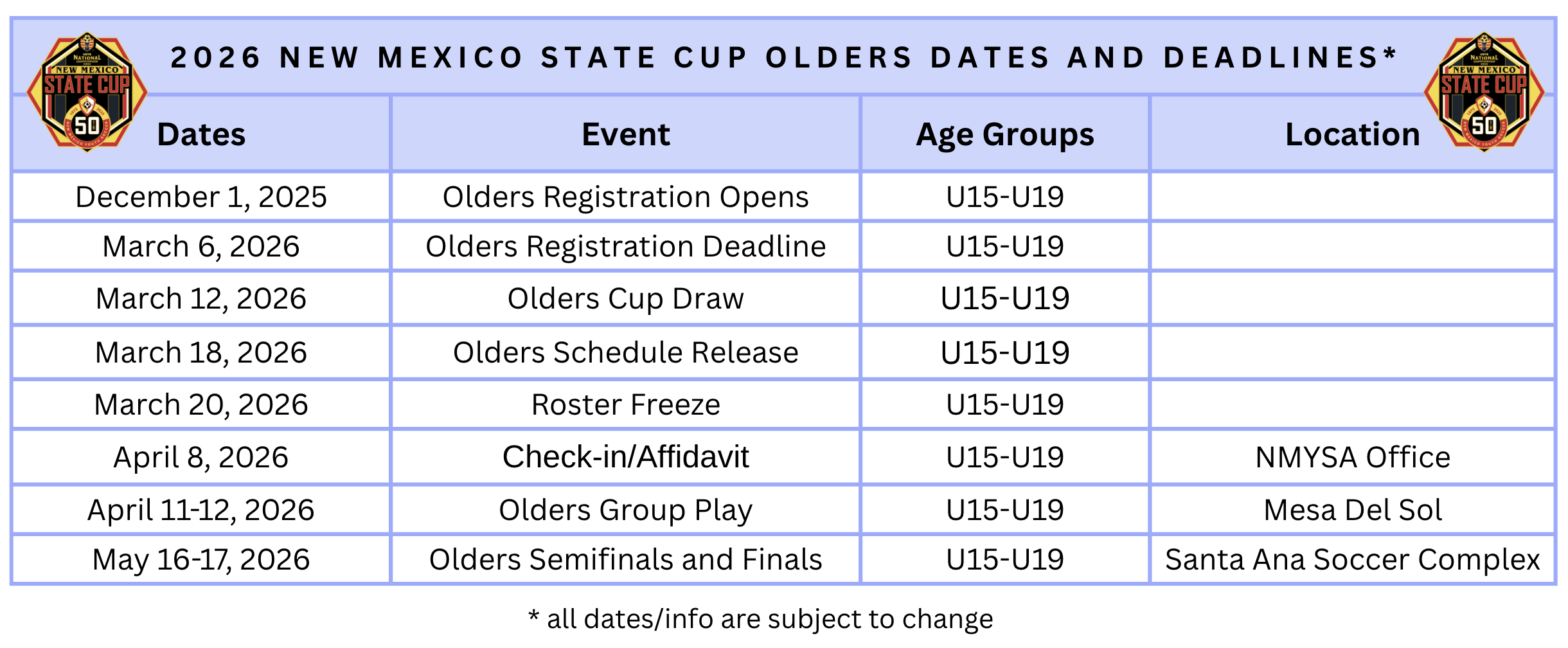
Task: Select the Event column header
Action: [x=625, y=135]
